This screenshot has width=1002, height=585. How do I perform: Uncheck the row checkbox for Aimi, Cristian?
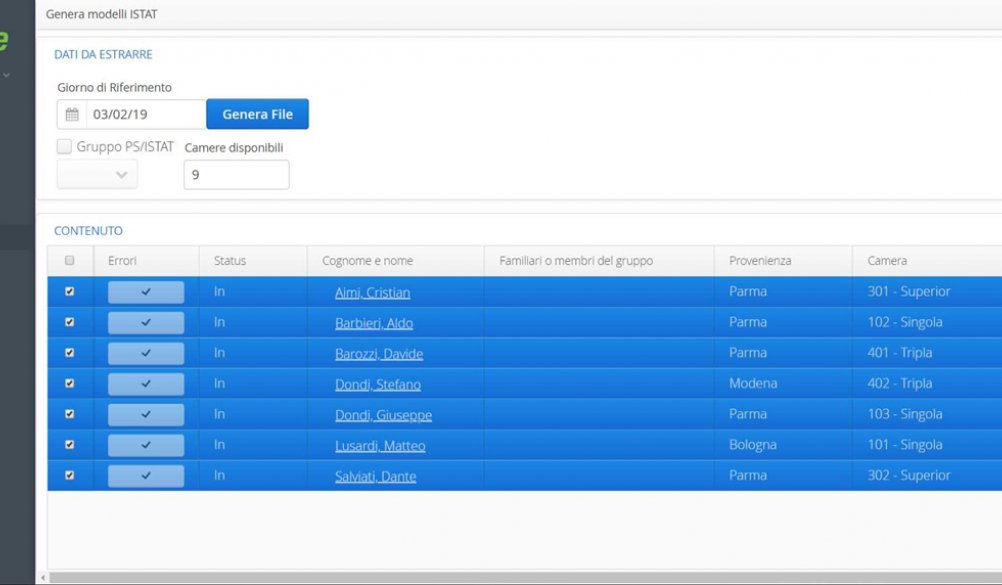pyautogui.click(x=69, y=292)
